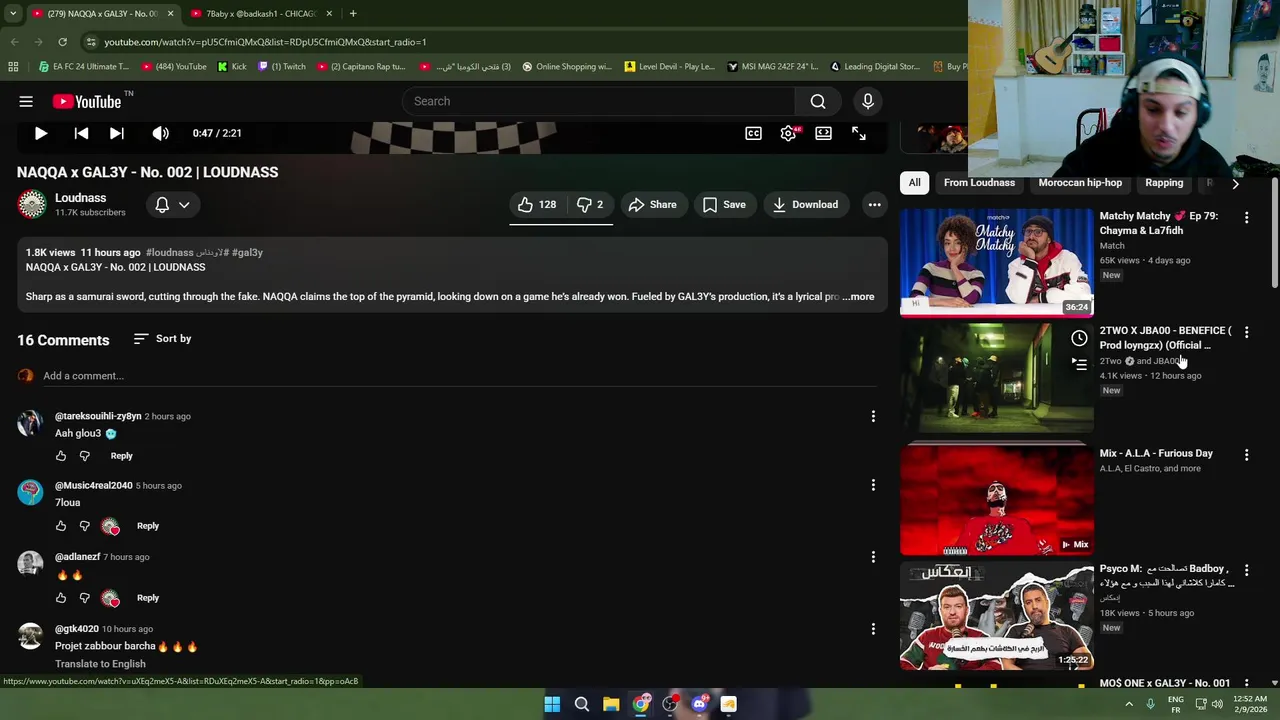Image resolution: width=1280 pixels, height=720 pixels.
Task: Mute the video volume
Action: (160, 133)
